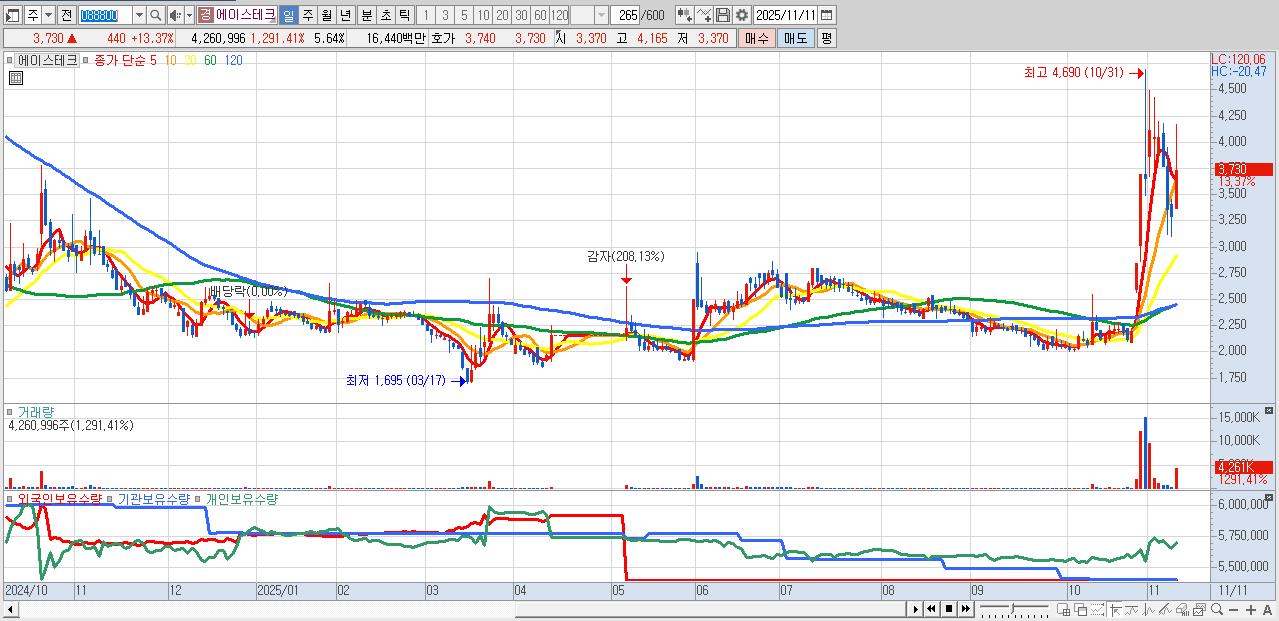1279x621 pixels.
Task: Click the fast-forward button in chart replay
Action: click(x=965, y=609)
